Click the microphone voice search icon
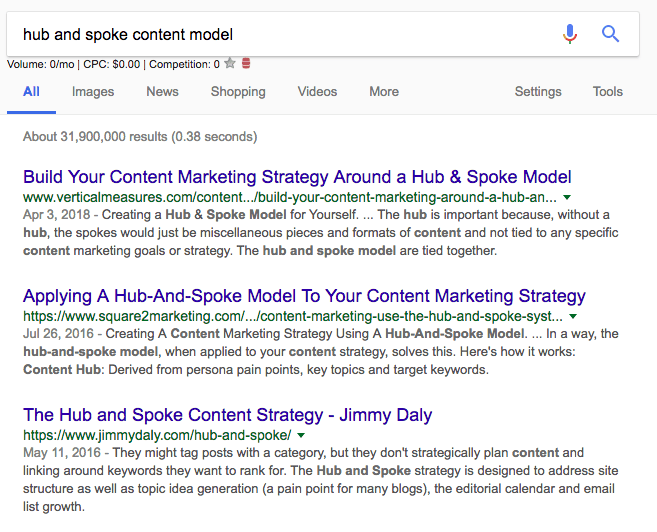Screen dimensions: 657x532 pyautogui.click(x=570, y=34)
